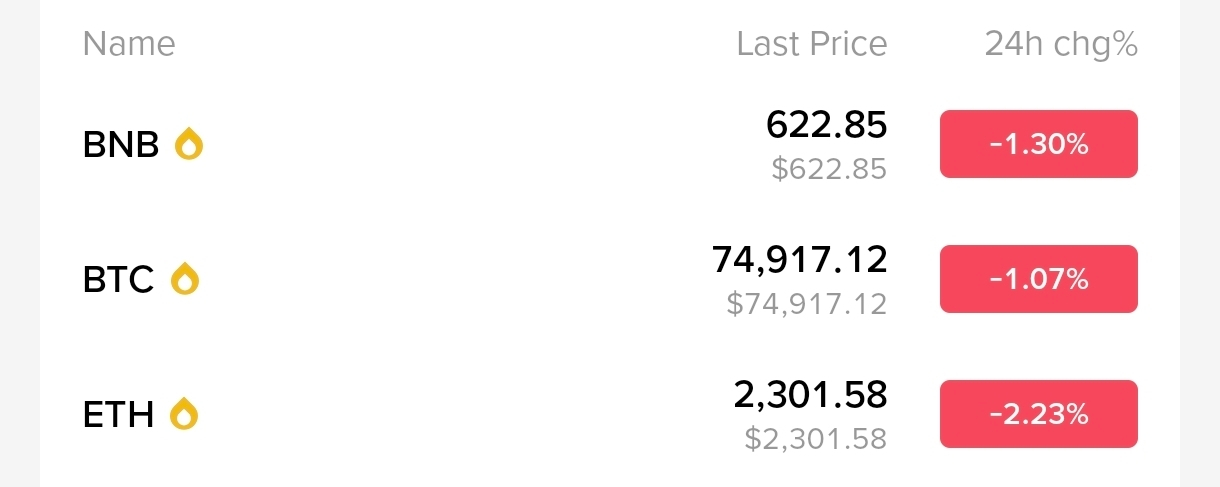The image size is (1220, 487).
Task: Select the gray $74,917.12 USD value
Action: pos(806,303)
